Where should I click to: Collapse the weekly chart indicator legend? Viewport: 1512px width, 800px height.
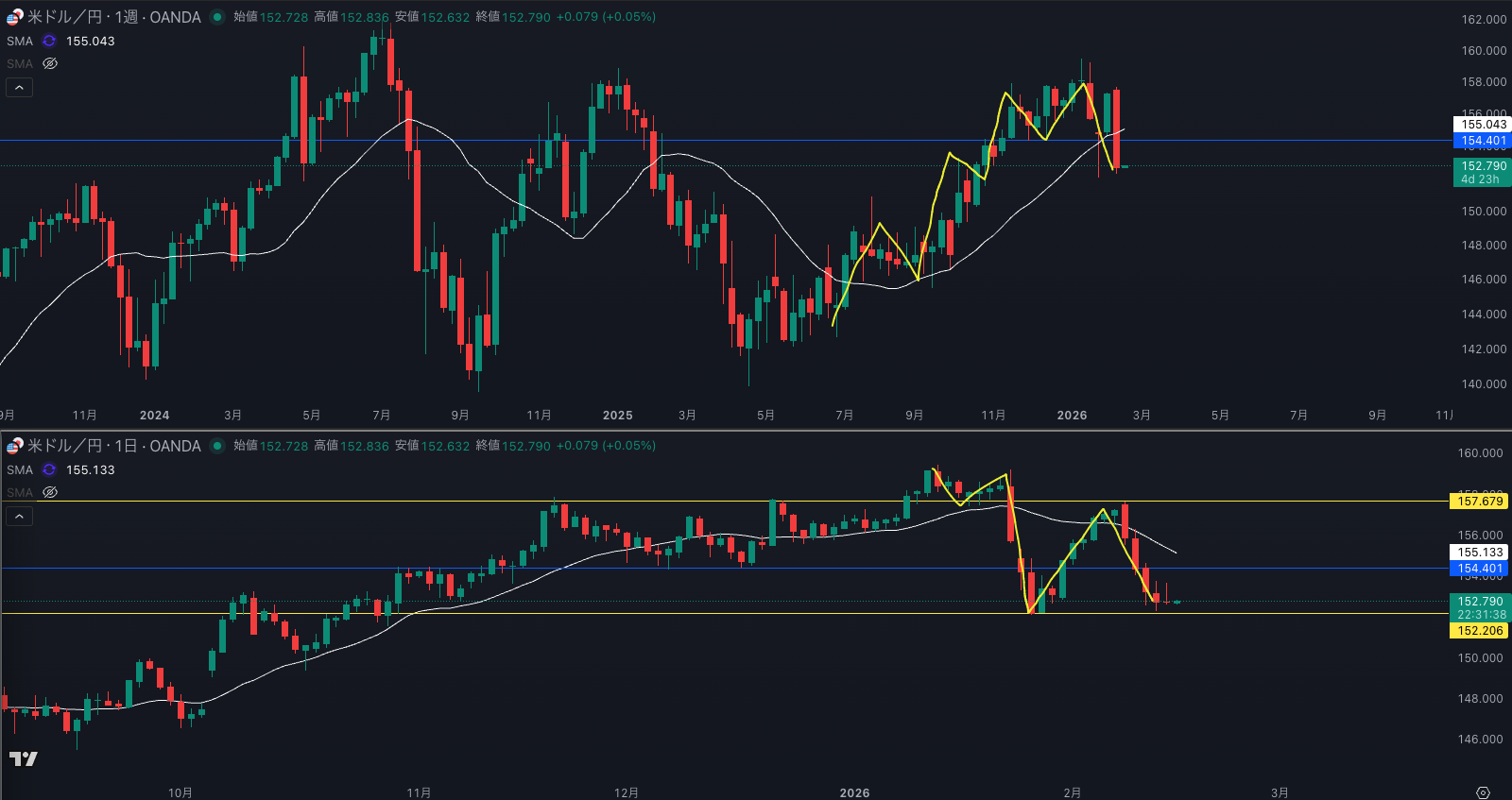click(x=20, y=88)
